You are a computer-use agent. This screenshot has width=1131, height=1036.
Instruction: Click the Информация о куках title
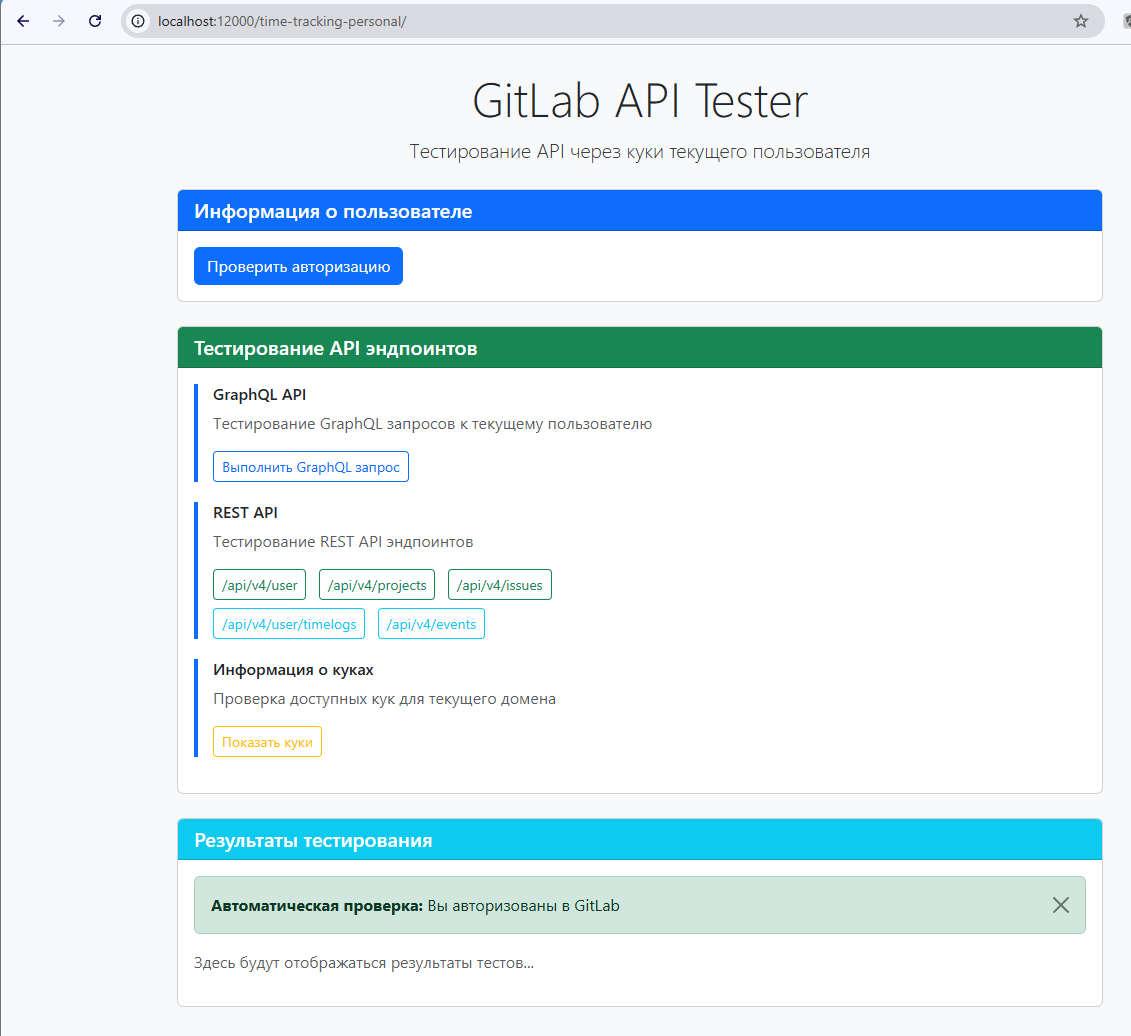[x=294, y=670]
